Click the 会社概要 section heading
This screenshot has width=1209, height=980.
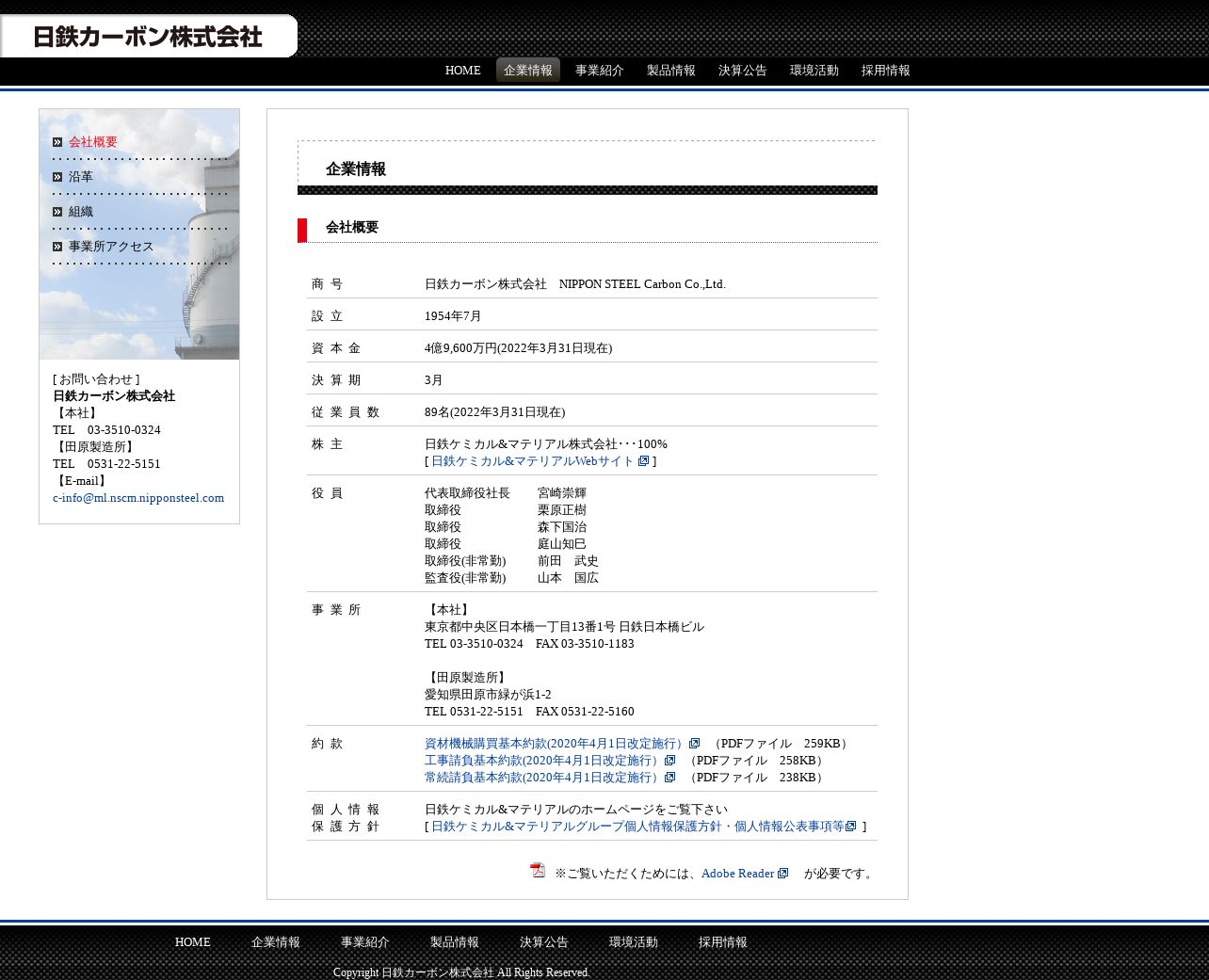(x=352, y=227)
